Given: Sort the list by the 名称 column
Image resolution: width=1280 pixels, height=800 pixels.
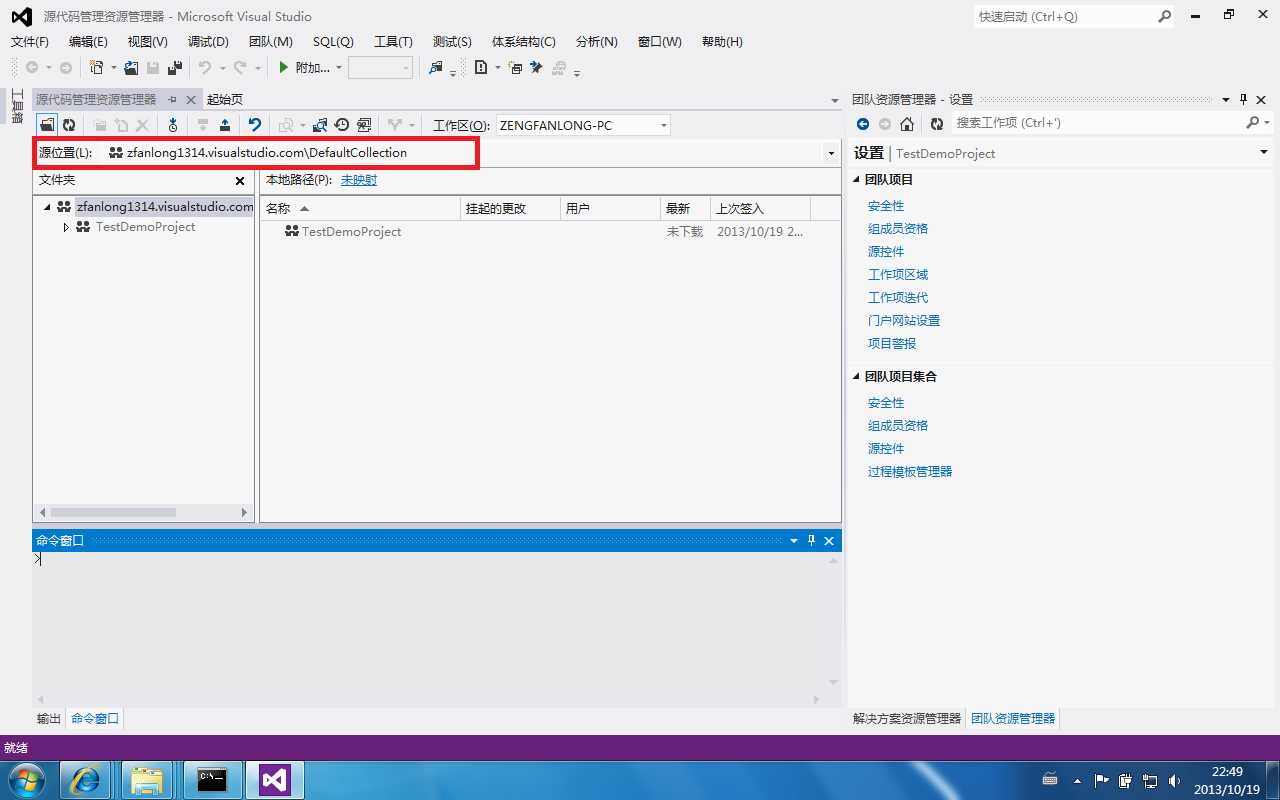Looking at the screenshot, I should pos(360,209).
